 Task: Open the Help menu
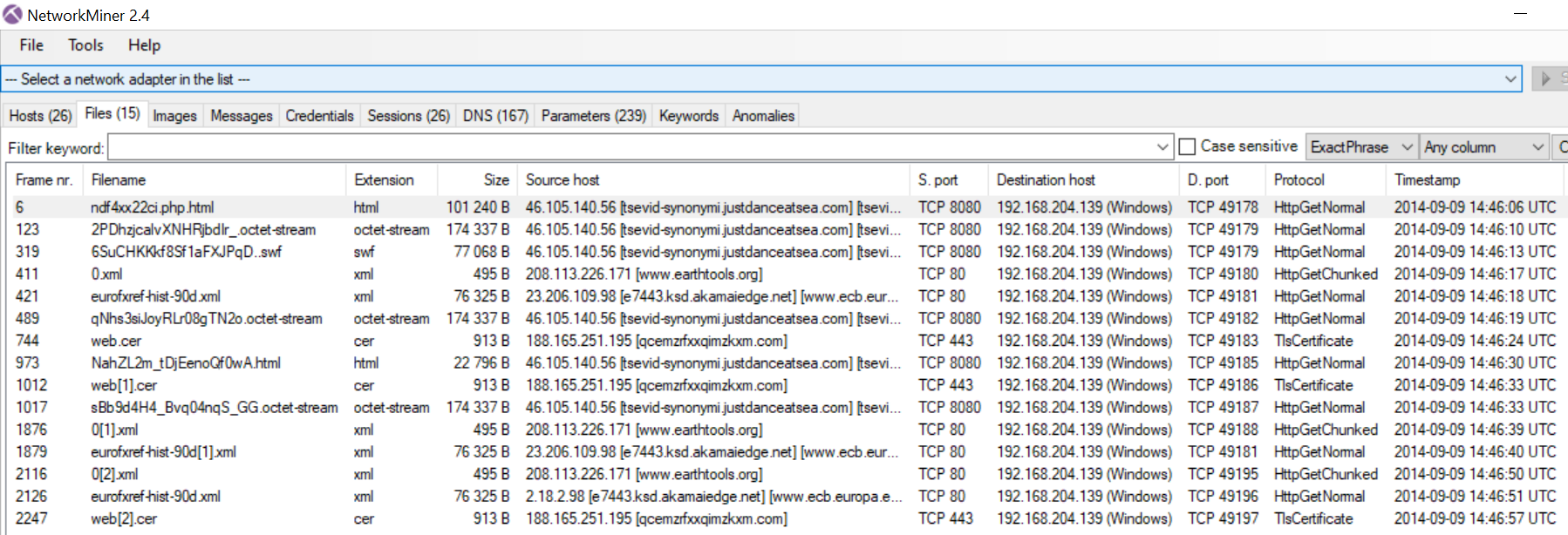[x=144, y=45]
